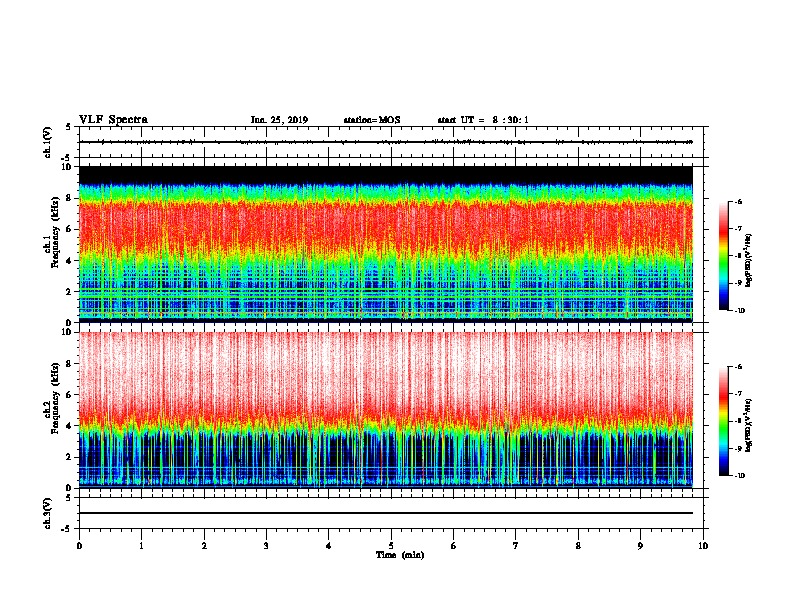Screen dimensions: 792x612
Task: Click the "-6" label on ch.2 color scale
Action: point(738,367)
